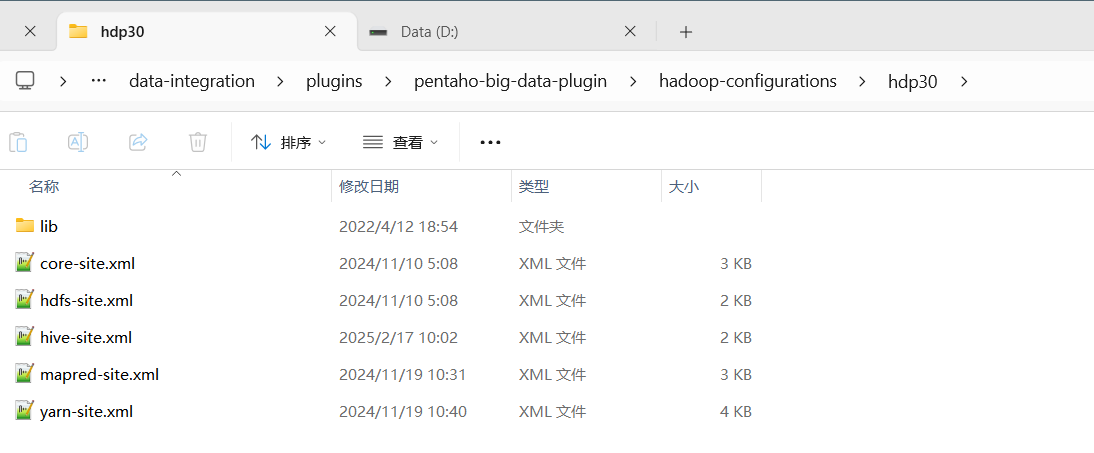Click the rename icon in toolbar
This screenshot has width=1094, height=453.
click(77, 142)
